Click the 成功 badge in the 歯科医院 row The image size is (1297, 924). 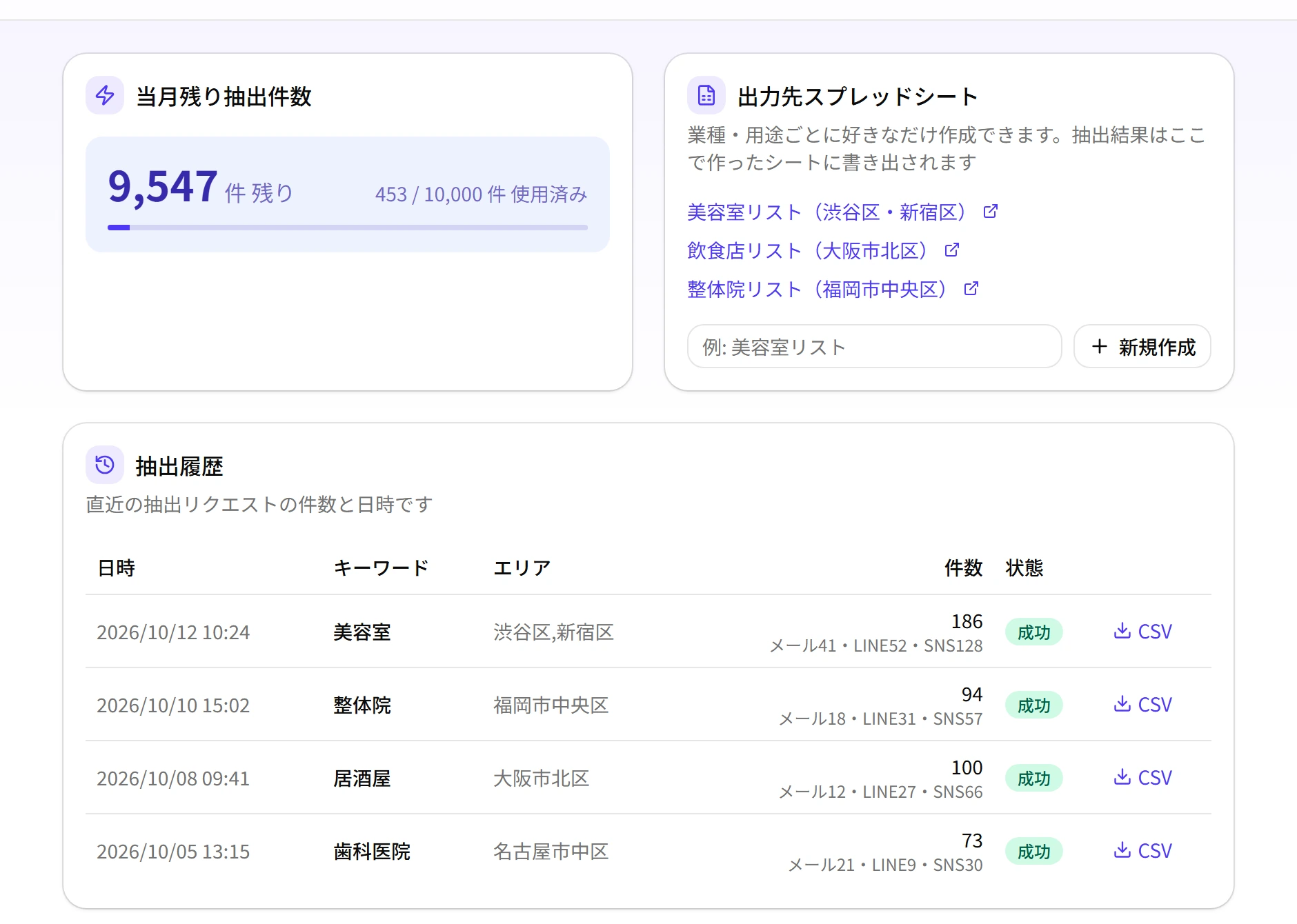1033,852
